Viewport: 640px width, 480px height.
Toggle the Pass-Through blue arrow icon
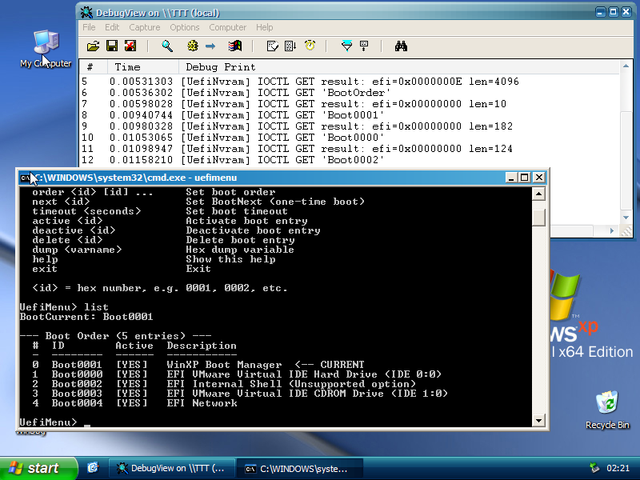tap(210, 46)
